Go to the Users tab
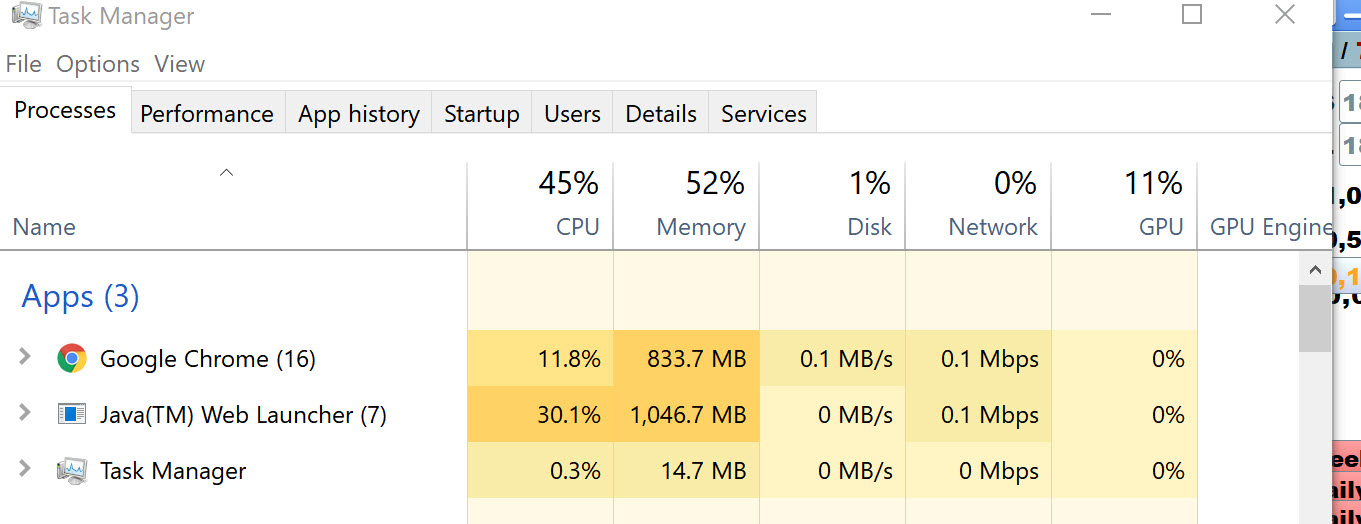This screenshot has height=524, width=1361. 572,114
